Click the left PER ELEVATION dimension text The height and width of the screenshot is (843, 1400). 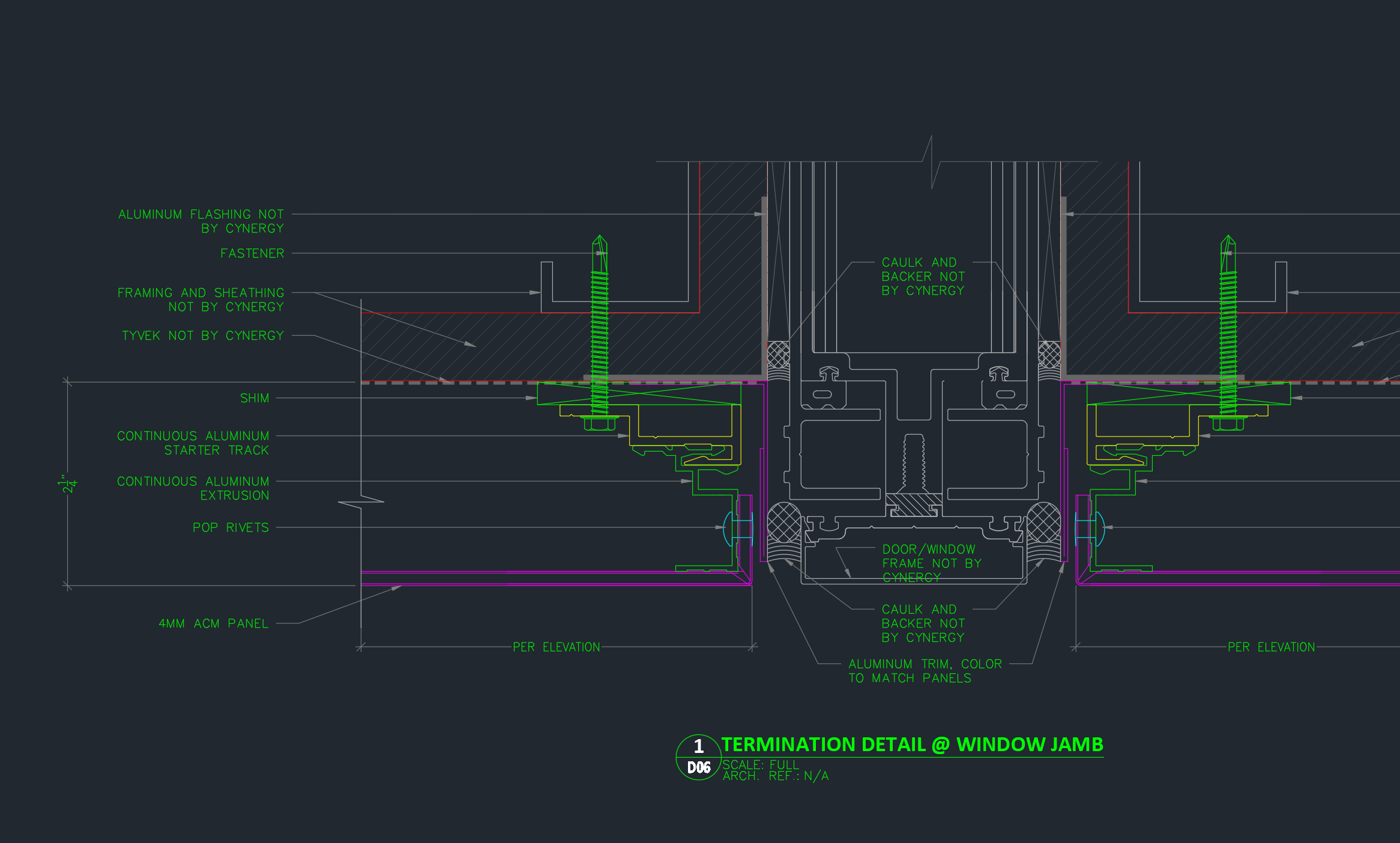[x=556, y=647]
